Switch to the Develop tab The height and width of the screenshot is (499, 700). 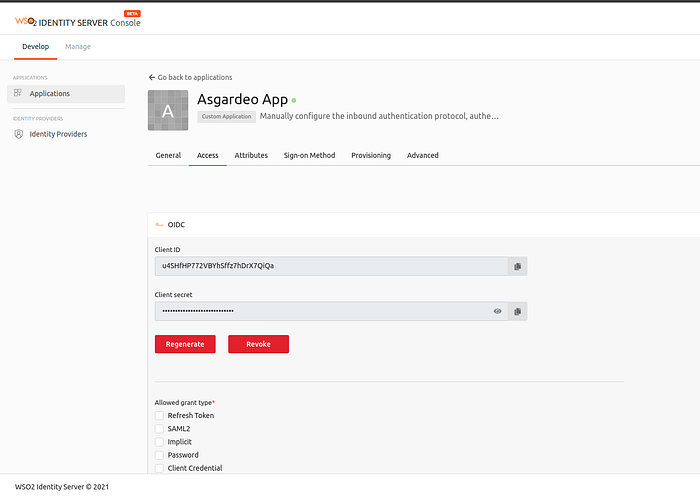(x=36, y=46)
